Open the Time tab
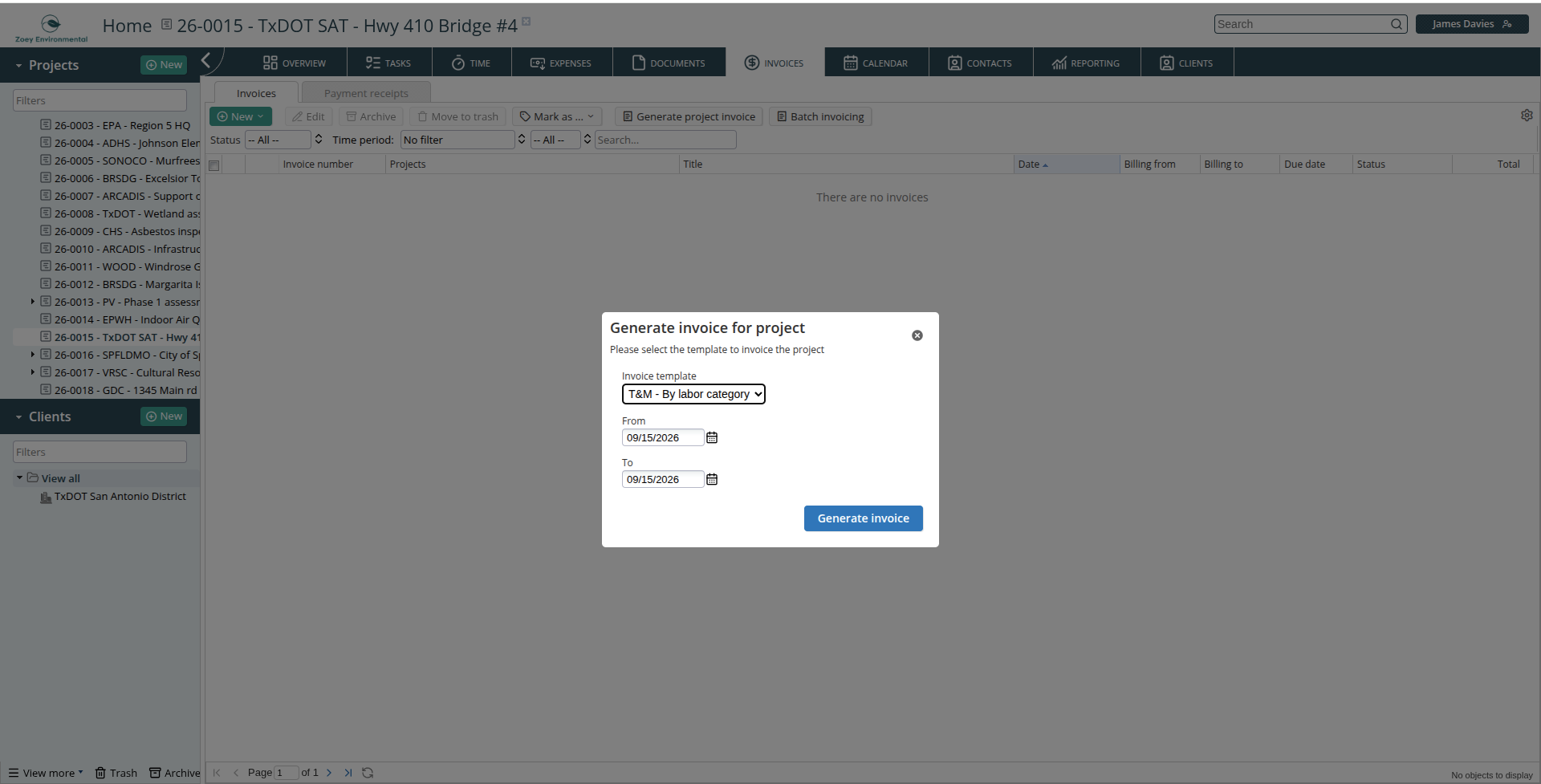 tap(471, 63)
